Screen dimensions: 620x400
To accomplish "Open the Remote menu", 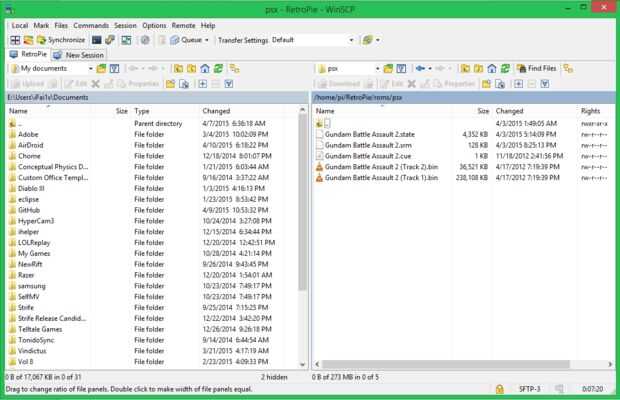I will point(183,25).
